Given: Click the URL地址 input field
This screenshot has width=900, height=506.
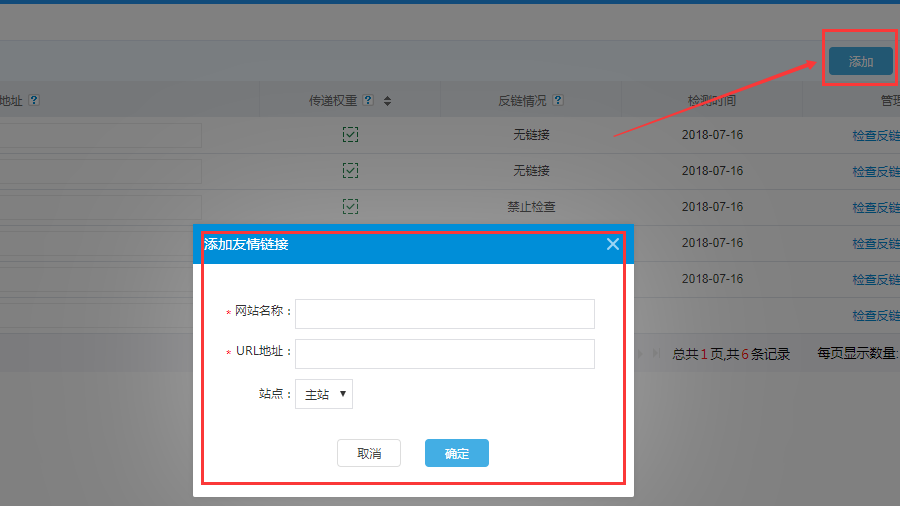Looking at the screenshot, I should tap(444, 354).
